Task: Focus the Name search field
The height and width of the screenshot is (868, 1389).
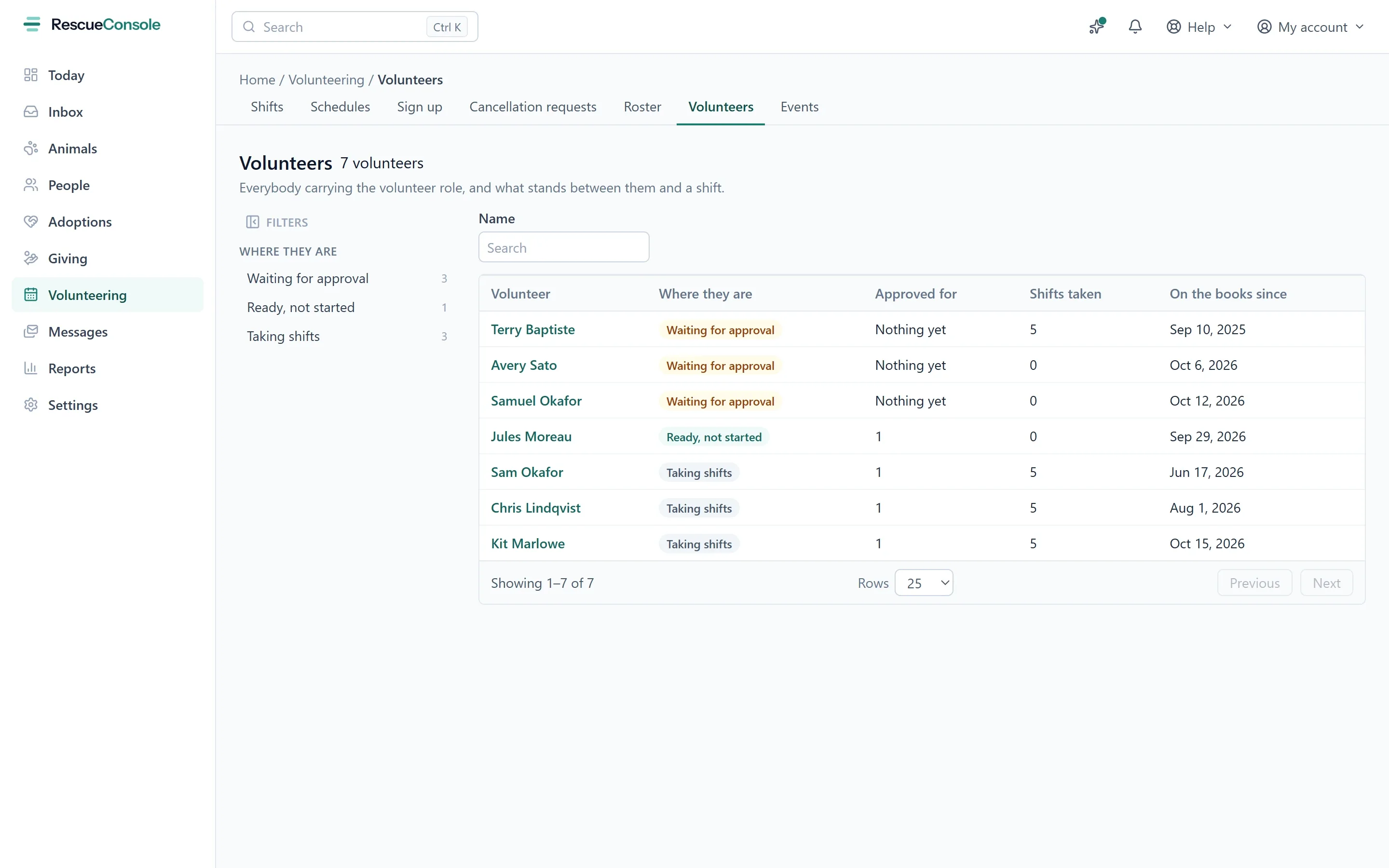Action: coord(564,247)
